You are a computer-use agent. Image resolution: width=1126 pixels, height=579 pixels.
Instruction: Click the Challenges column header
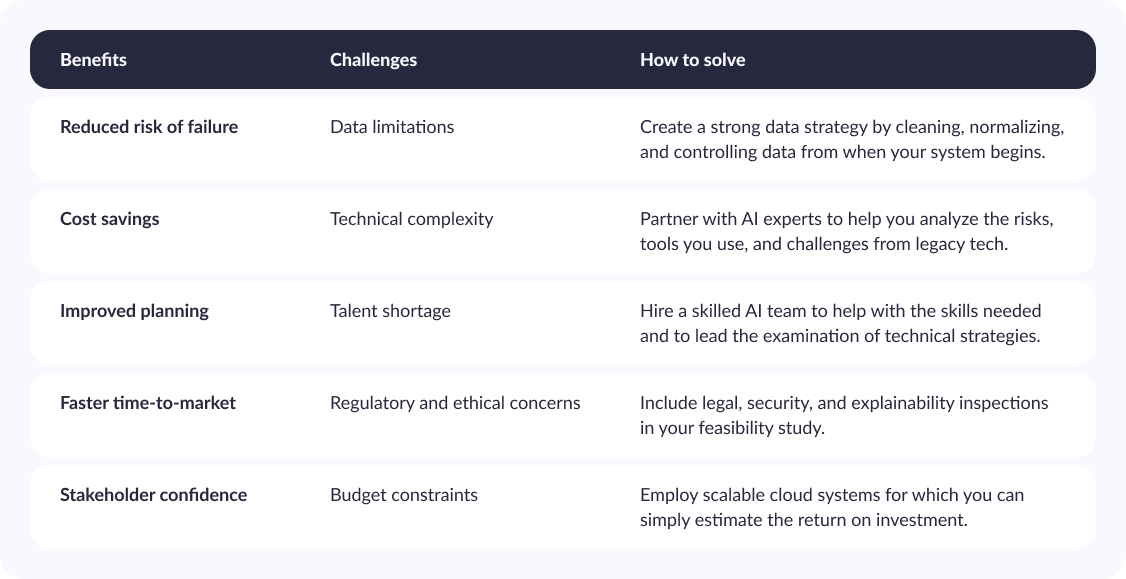[x=373, y=60]
